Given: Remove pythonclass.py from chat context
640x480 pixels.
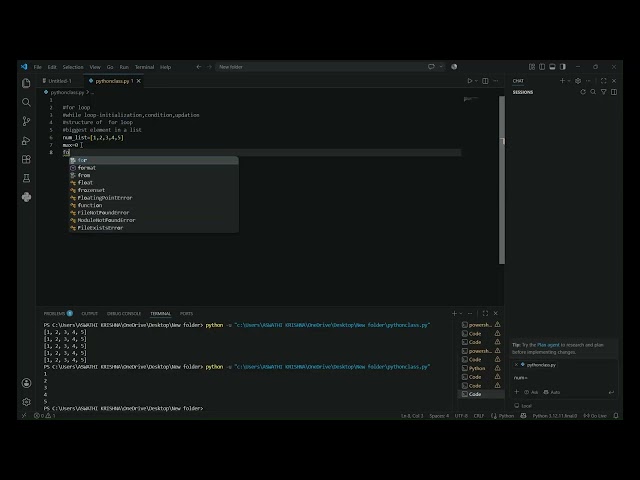Looking at the screenshot, I should point(516,364).
